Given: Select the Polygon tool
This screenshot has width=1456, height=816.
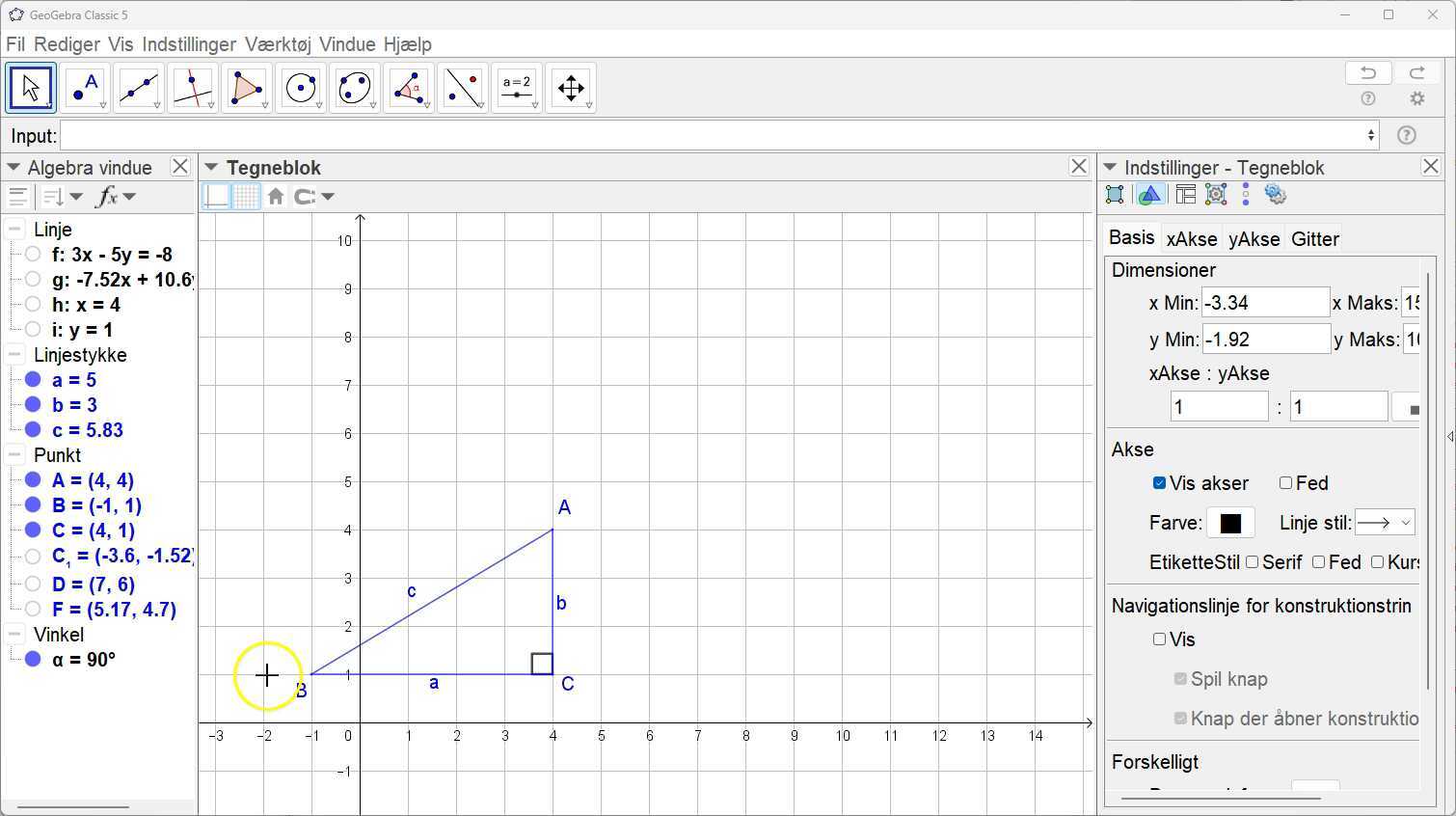Looking at the screenshot, I should coord(246,87).
